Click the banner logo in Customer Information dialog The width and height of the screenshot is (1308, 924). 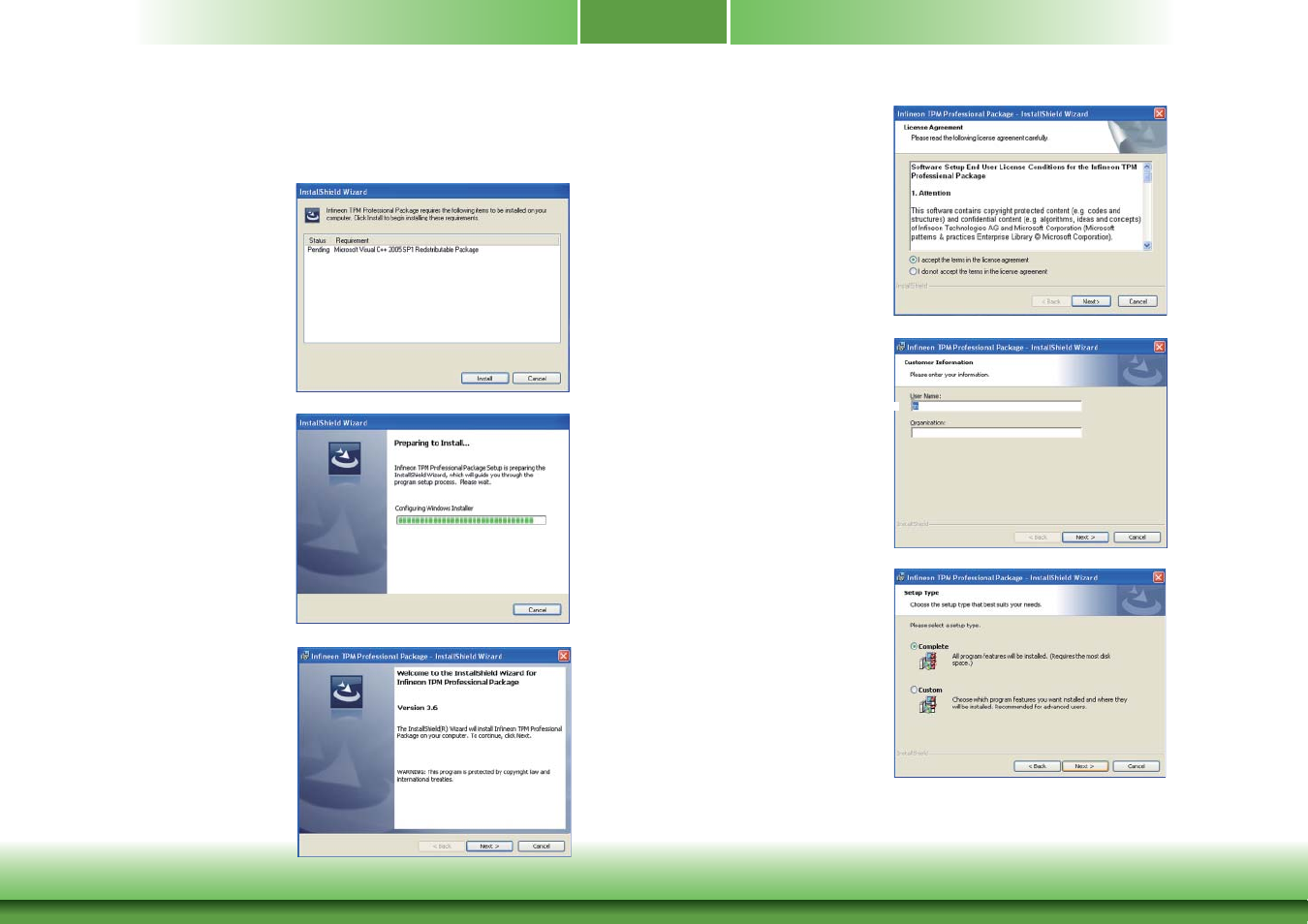1141,371
